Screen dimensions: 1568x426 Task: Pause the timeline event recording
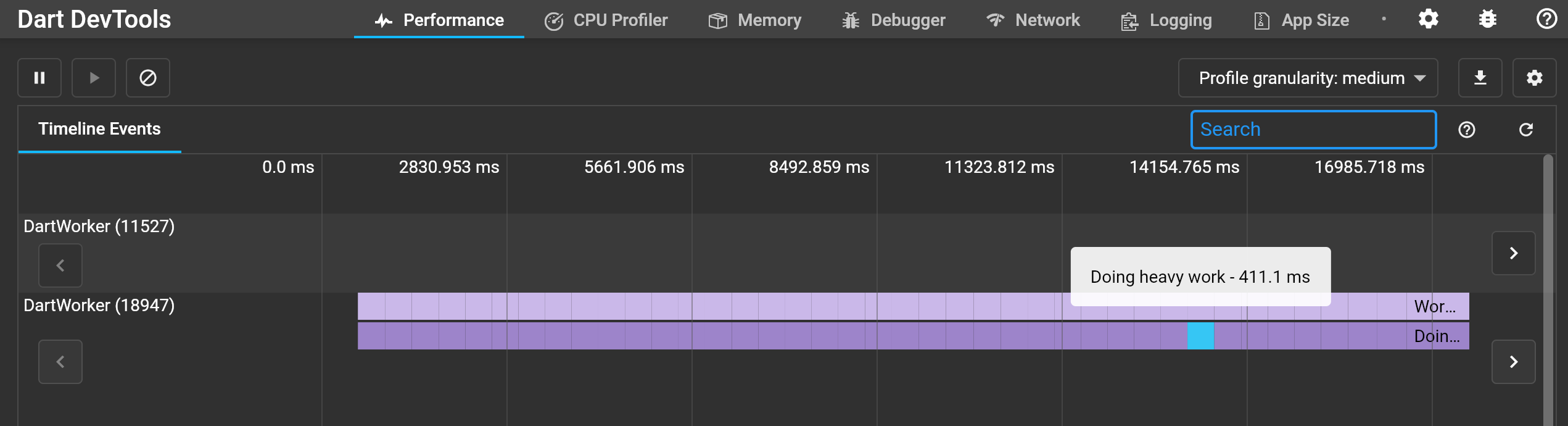(x=39, y=78)
